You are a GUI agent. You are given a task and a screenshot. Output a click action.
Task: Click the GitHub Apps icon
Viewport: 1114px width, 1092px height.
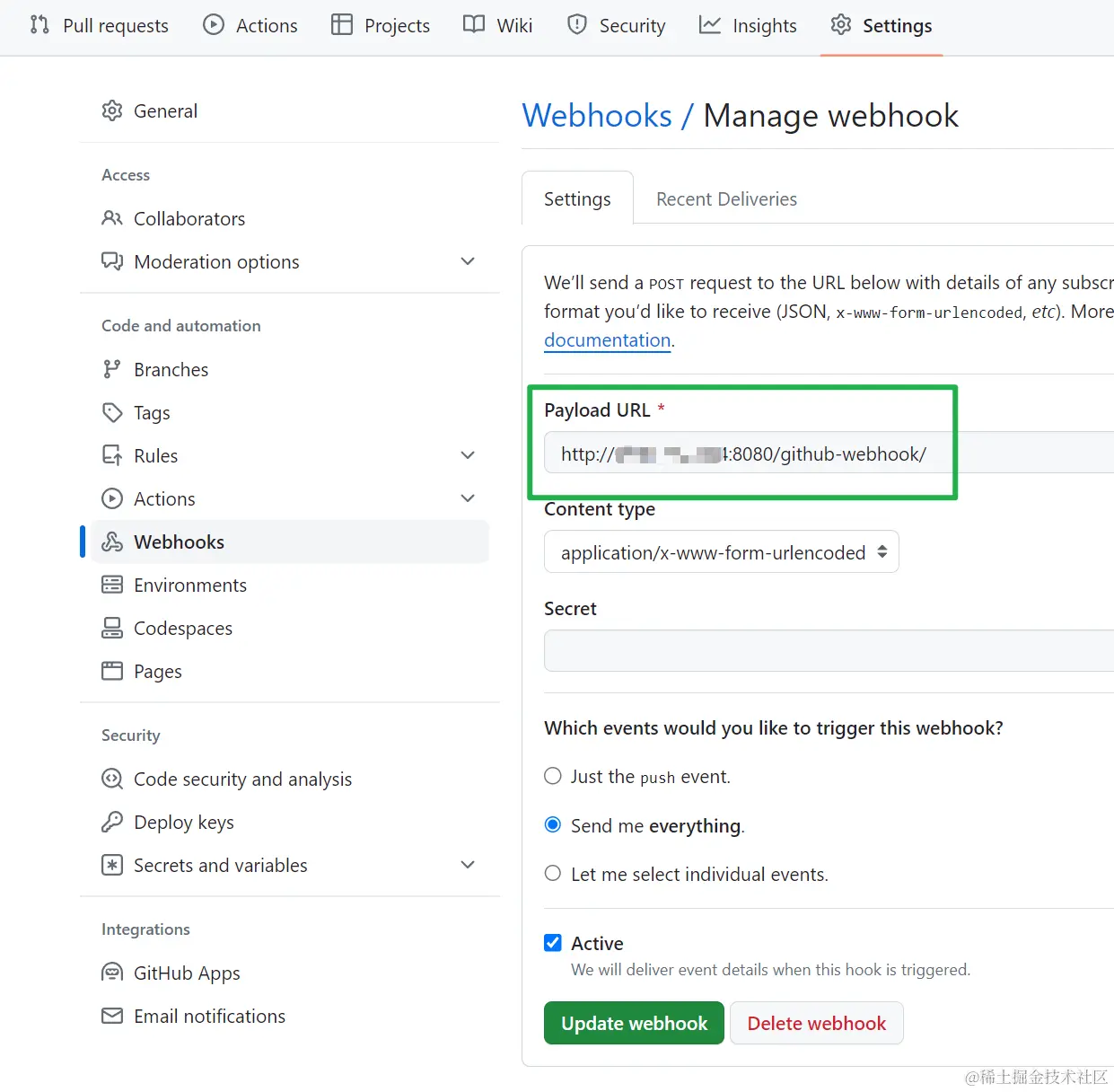112,973
